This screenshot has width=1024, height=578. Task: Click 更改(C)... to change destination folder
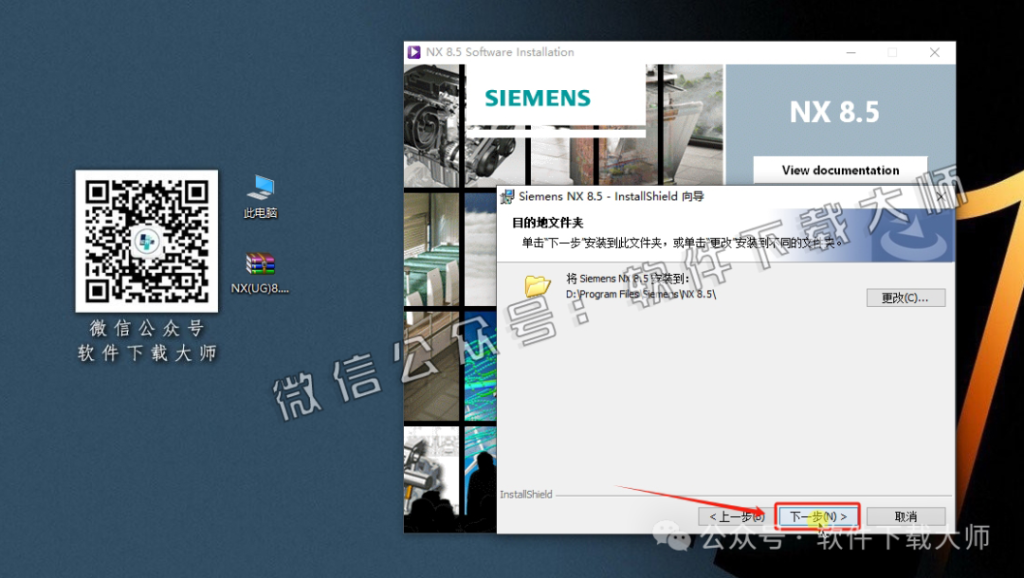[905, 297]
